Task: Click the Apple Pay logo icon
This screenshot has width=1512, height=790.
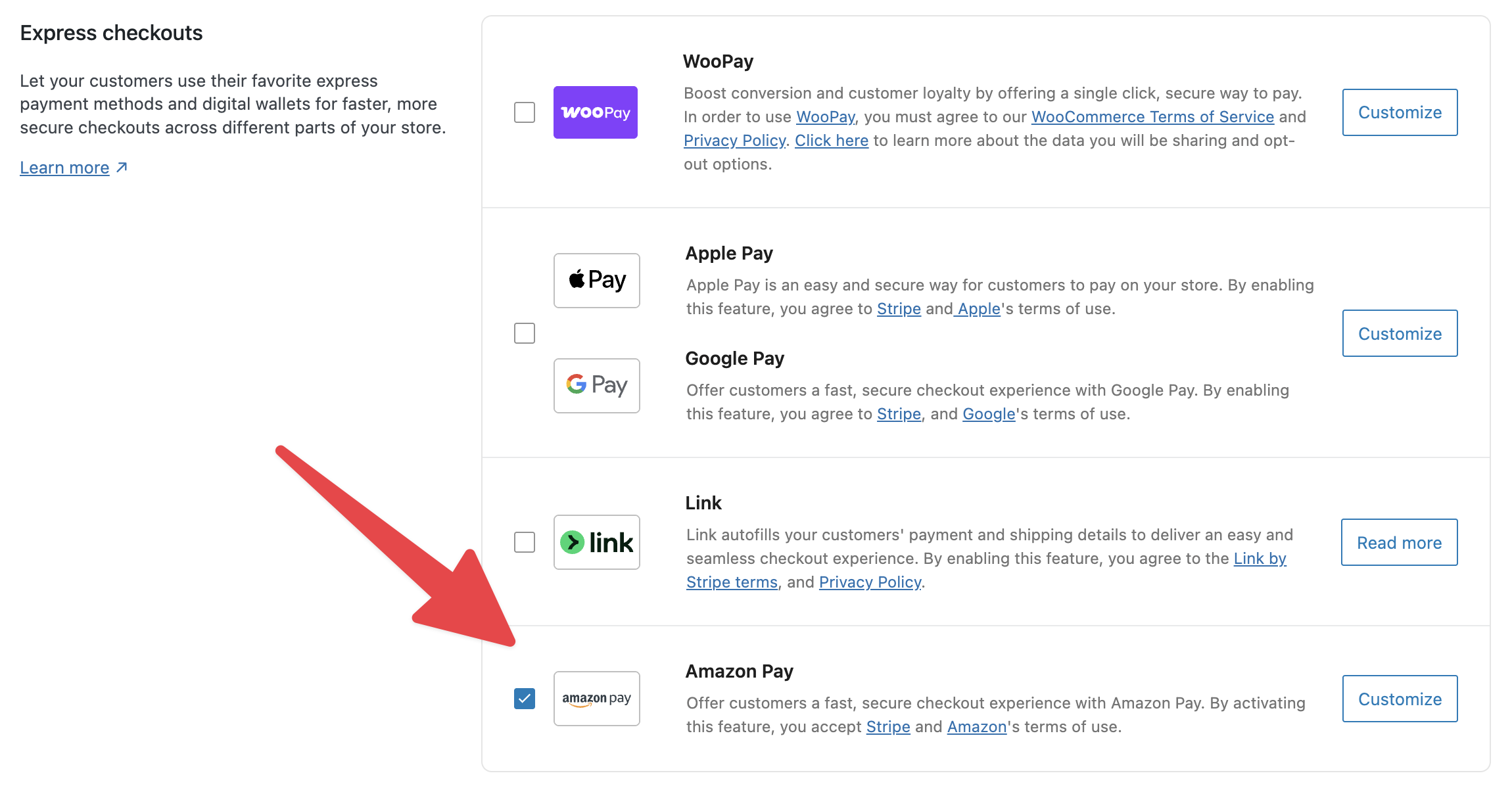Action: (596, 281)
